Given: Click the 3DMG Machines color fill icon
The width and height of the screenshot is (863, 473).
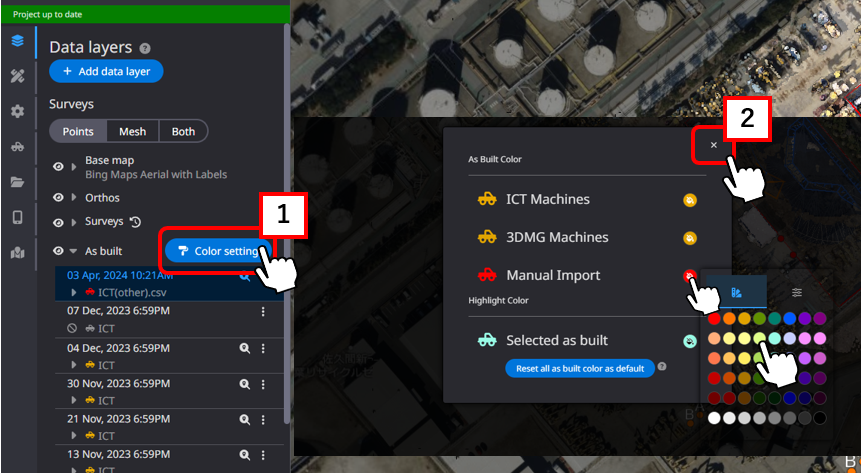Looking at the screenshot, I should pyautogui.click(x=689, y=238).
